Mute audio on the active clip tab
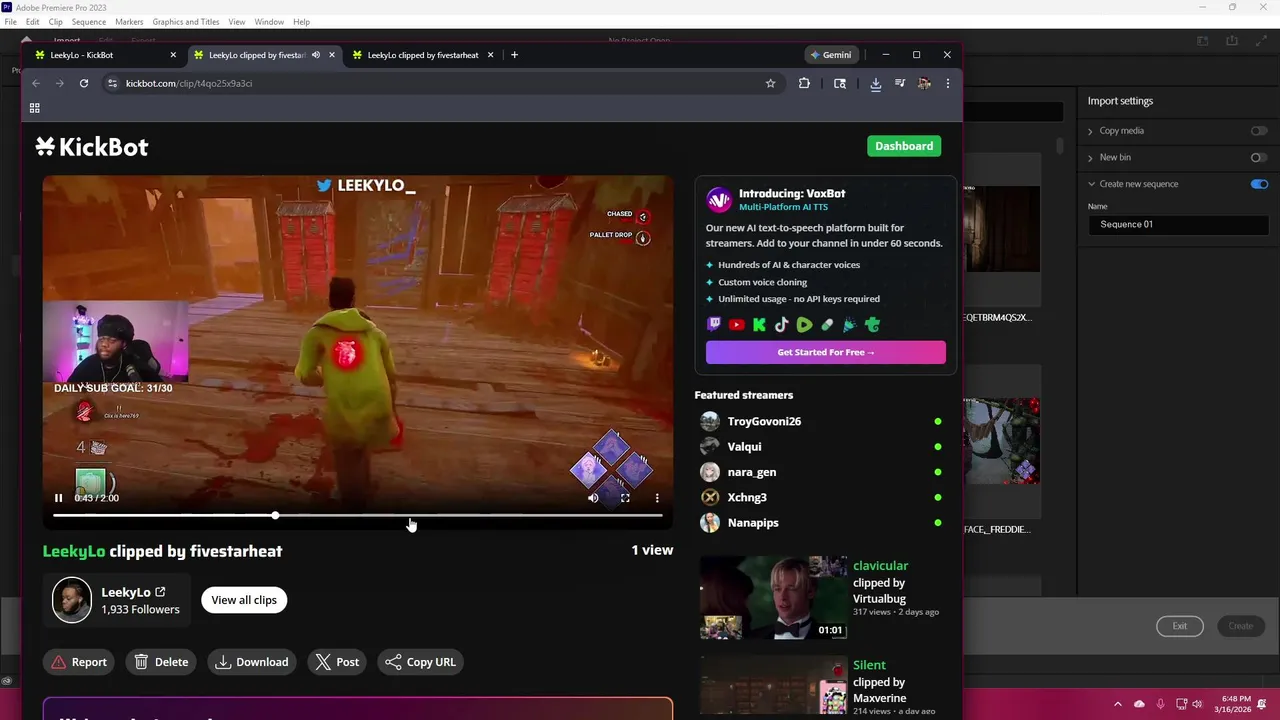This screenshot has height=720, width=1280. pyautogui.click(x=316, y=55)
